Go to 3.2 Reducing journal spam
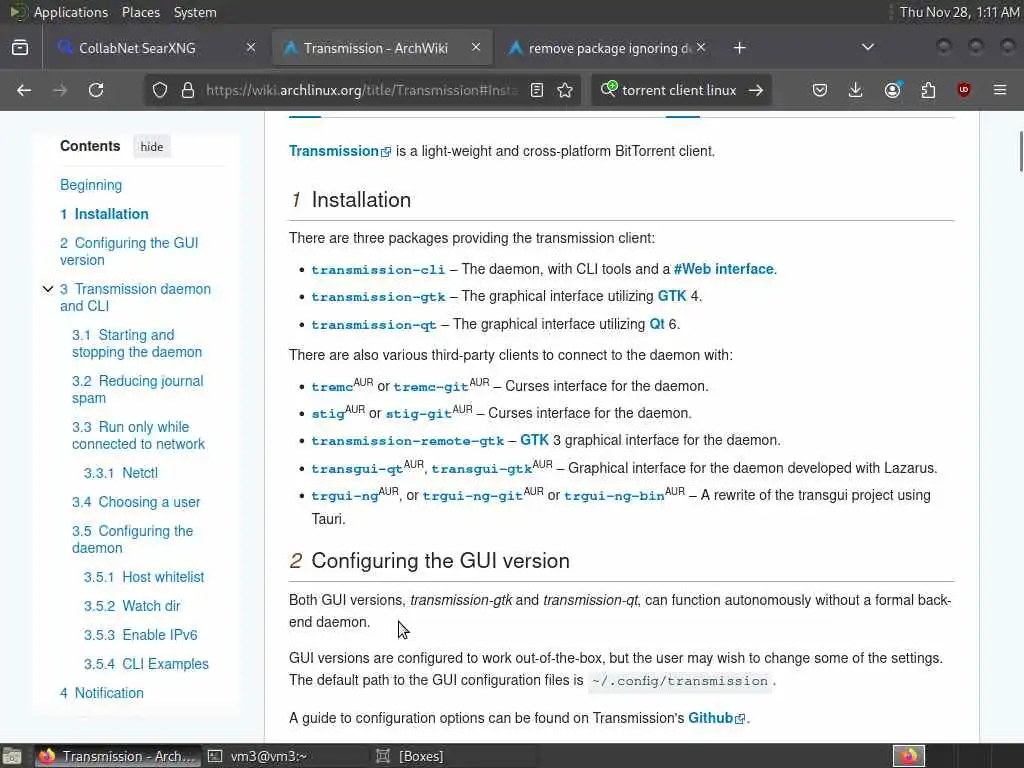This screenshot has width=1024, height=768. [x=138, y=389]
